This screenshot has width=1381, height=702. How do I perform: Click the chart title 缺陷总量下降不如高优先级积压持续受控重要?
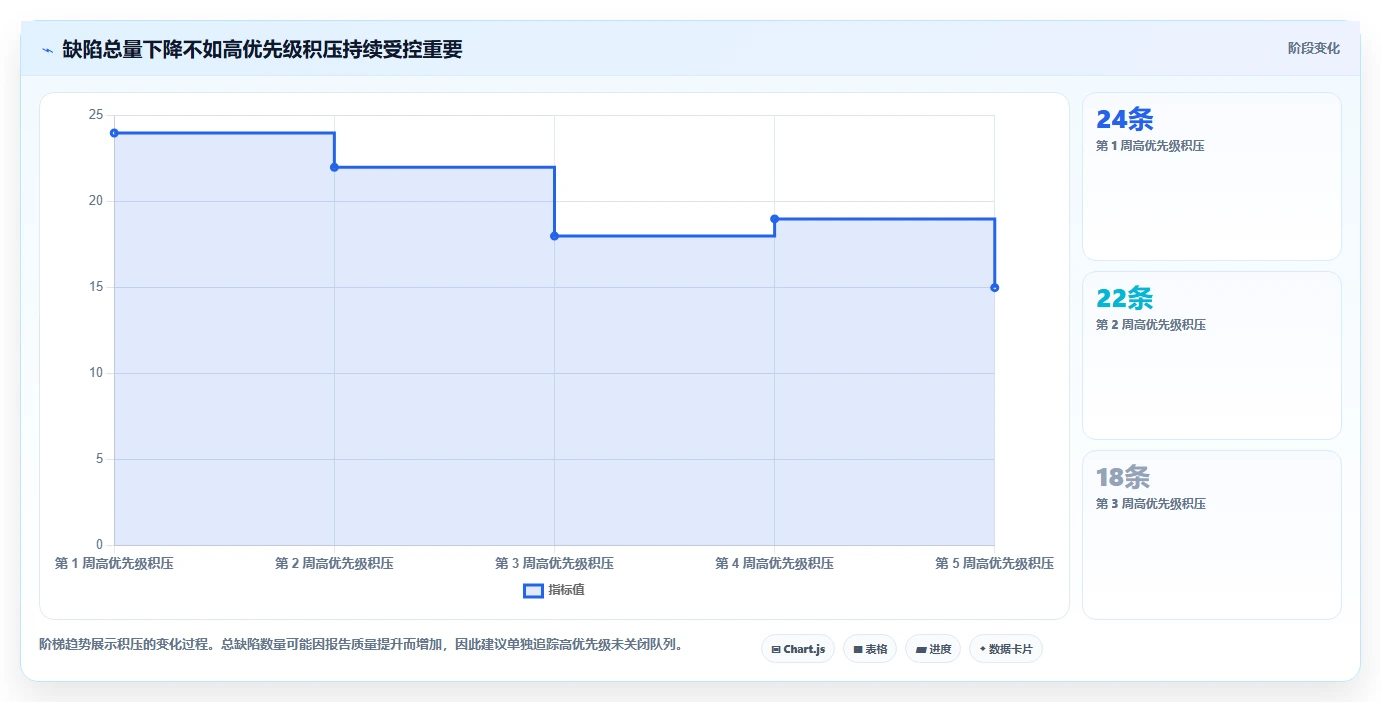pos(262,50)
